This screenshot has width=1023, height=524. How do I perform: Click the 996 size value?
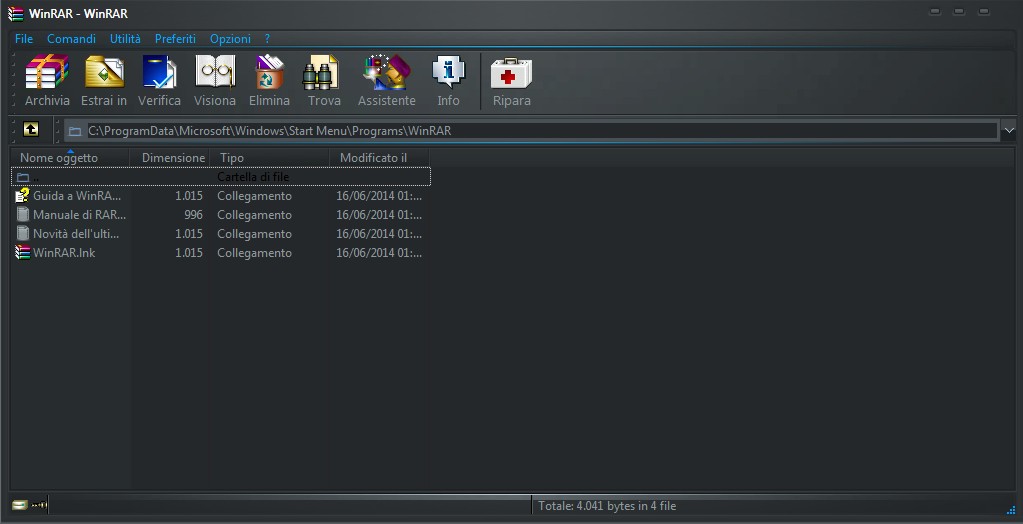pos(193,215)
